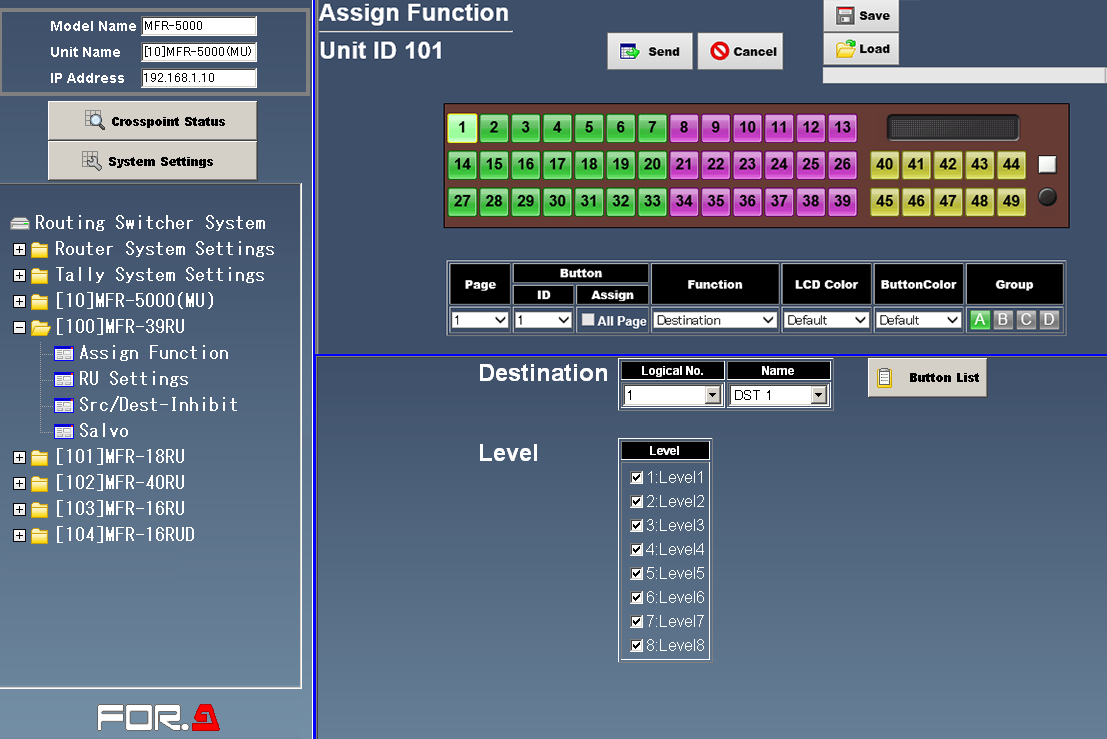
Task: Uncheck the 1:Level1 checkbox
Action: (x=637, y=478)
